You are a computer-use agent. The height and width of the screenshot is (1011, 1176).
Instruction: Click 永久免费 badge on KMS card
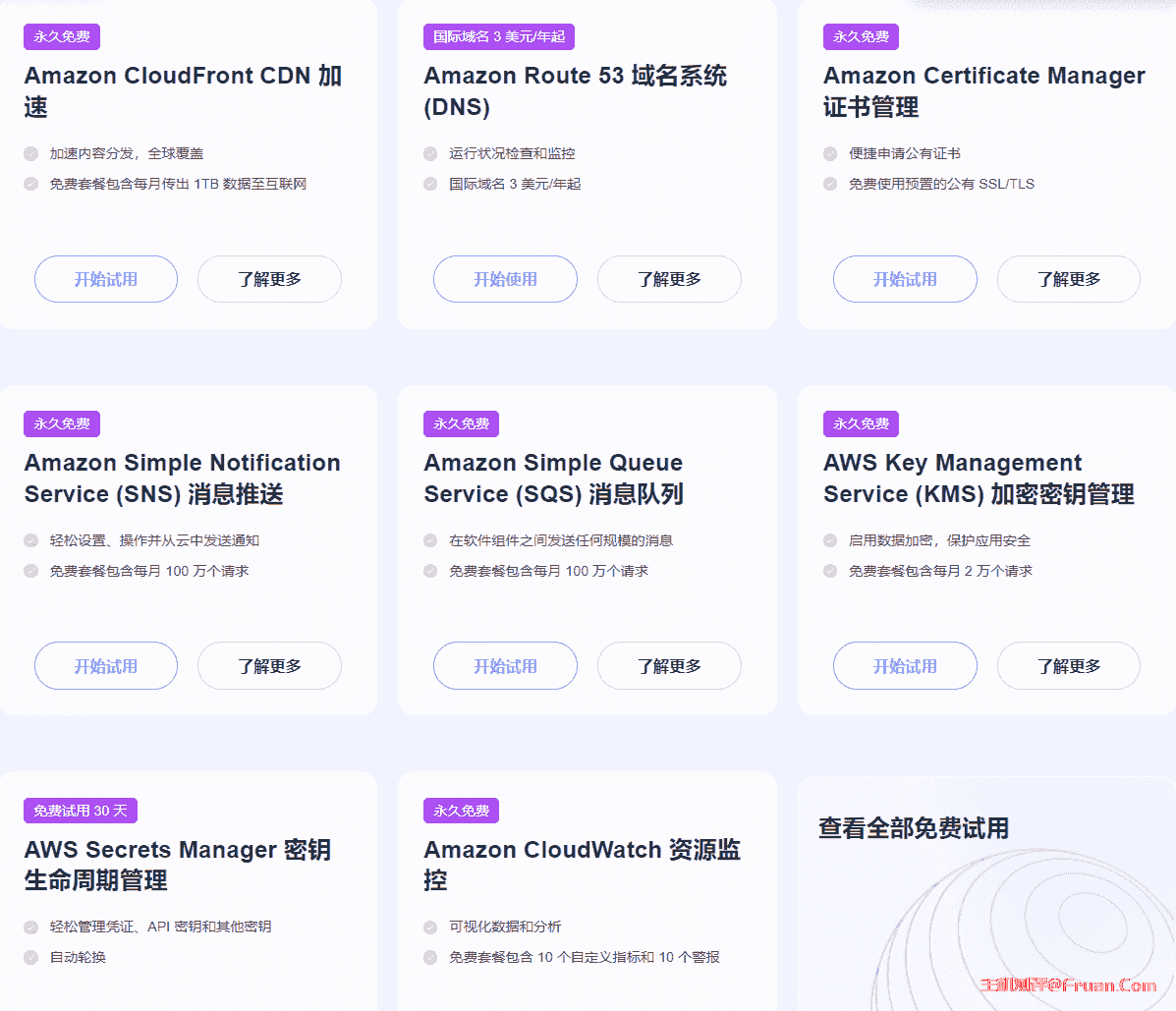861,423
